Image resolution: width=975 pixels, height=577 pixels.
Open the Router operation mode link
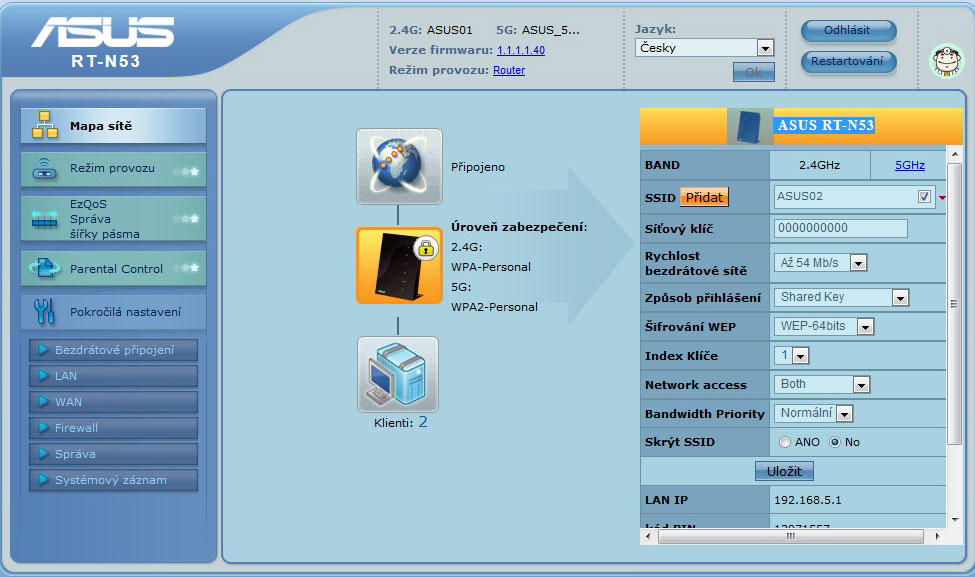[509, 70]
